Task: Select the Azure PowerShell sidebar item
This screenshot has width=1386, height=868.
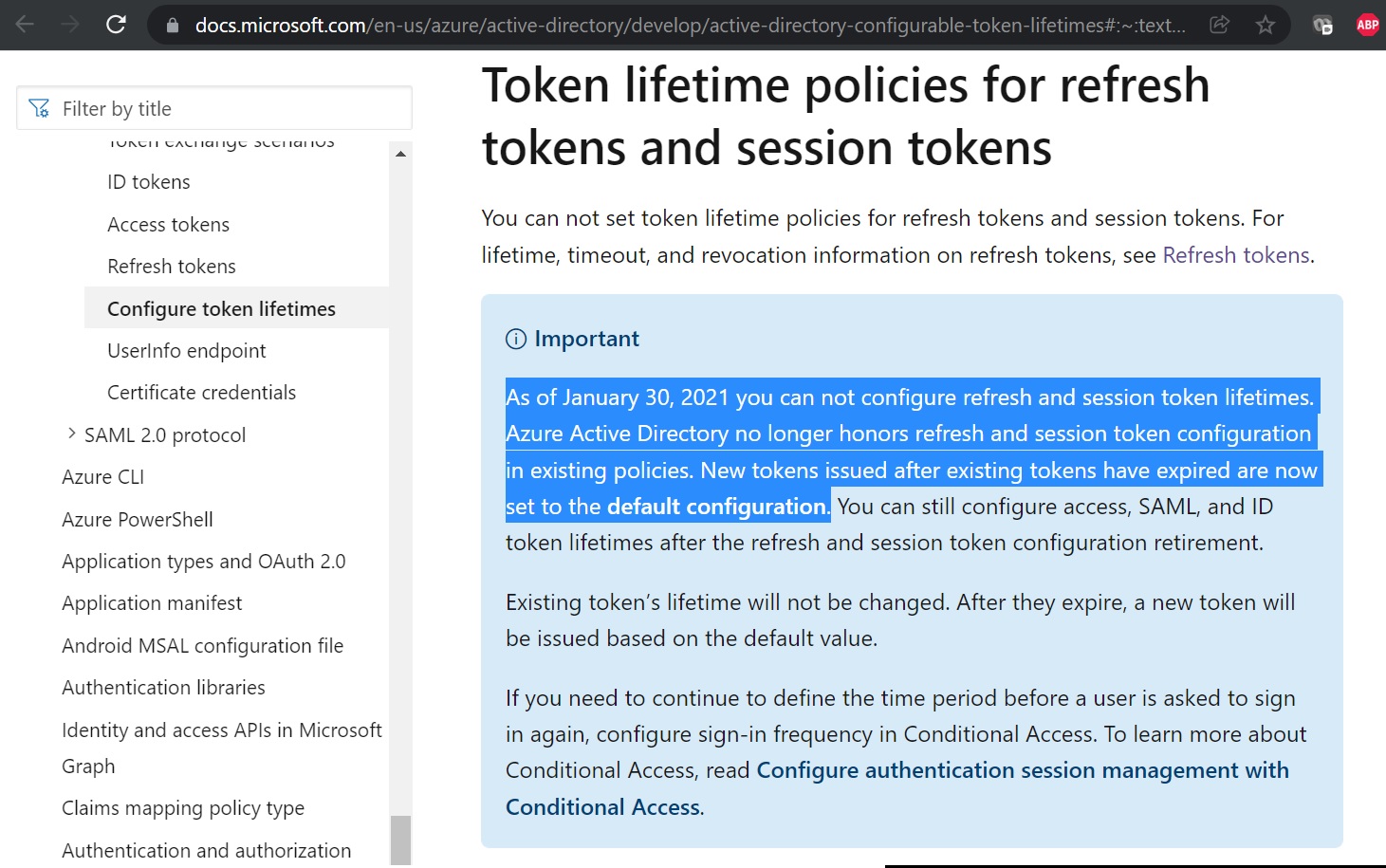Action: coord(137,519)
